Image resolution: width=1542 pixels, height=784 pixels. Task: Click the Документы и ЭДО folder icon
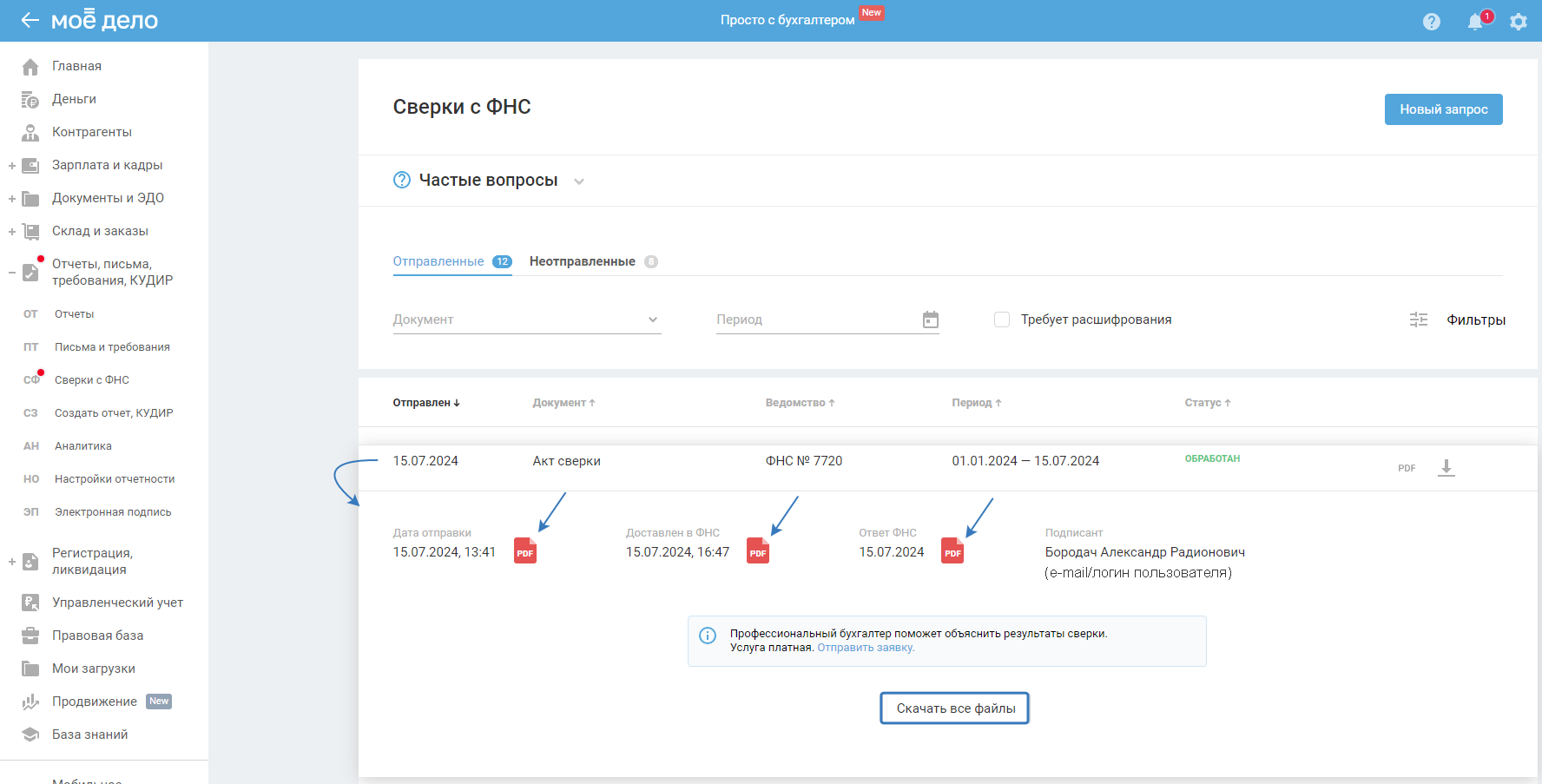[30, 199]
